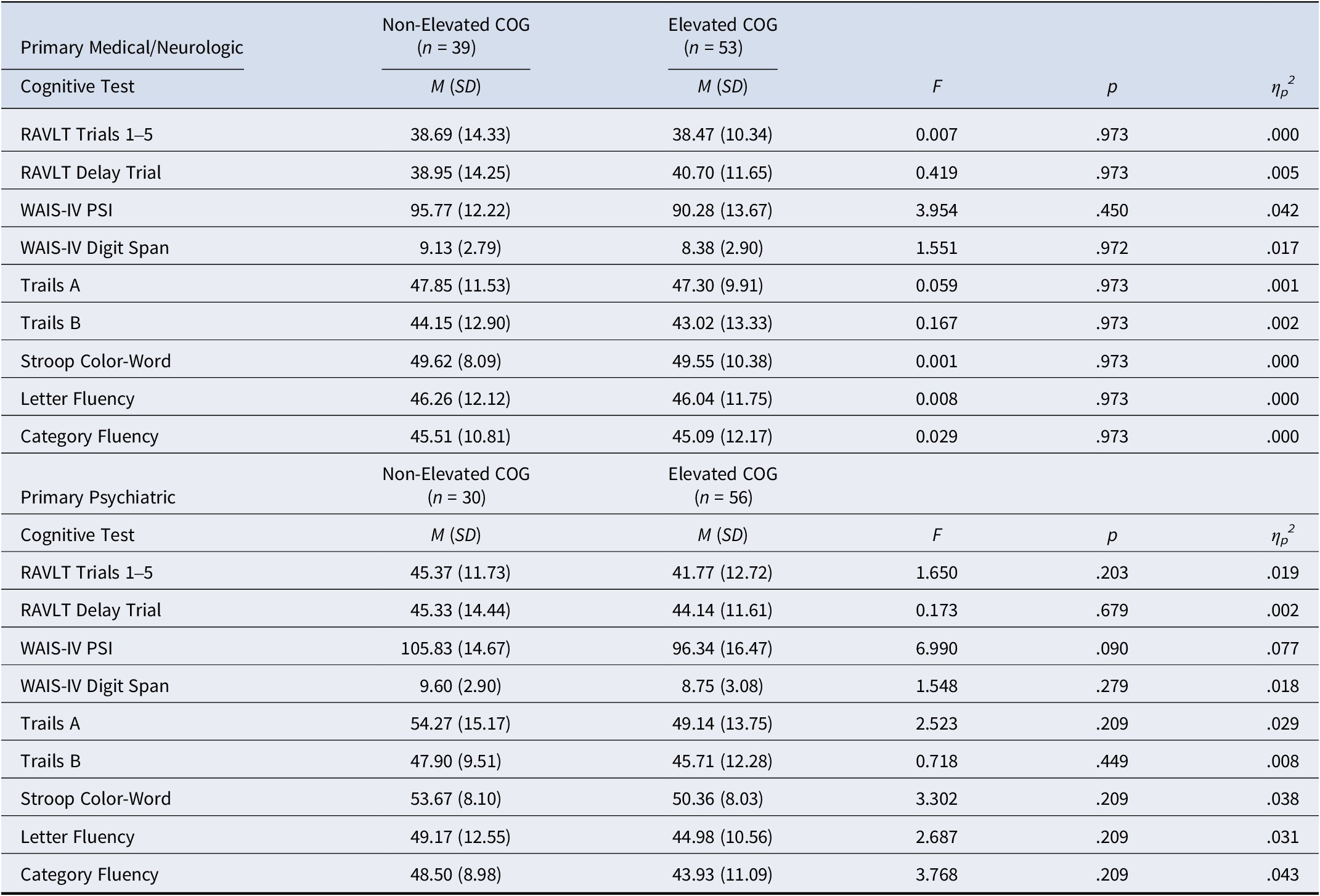Click value 8.38 (2.90)
Viewport: 1320px width, 896px height.
722,248
